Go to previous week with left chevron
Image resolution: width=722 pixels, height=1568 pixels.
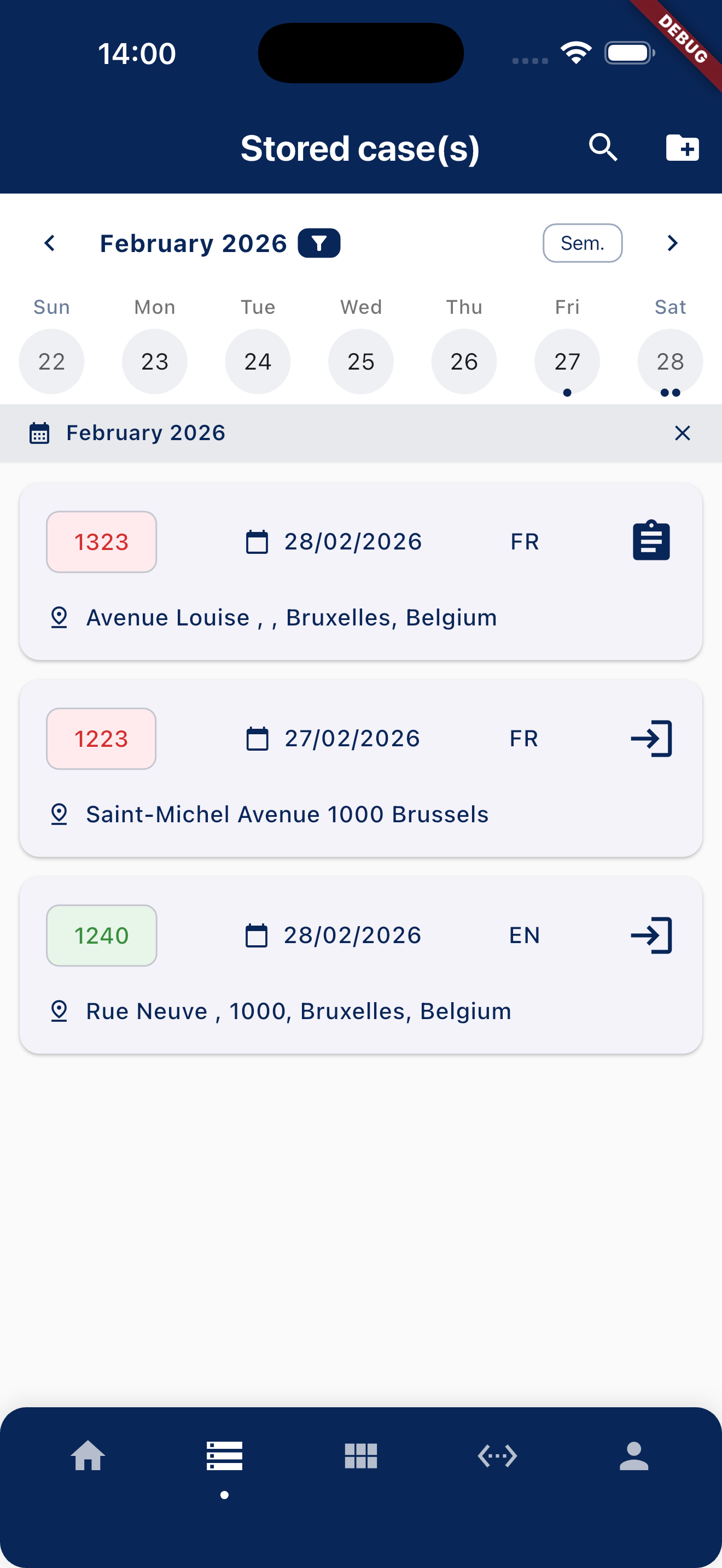point(50,243)
